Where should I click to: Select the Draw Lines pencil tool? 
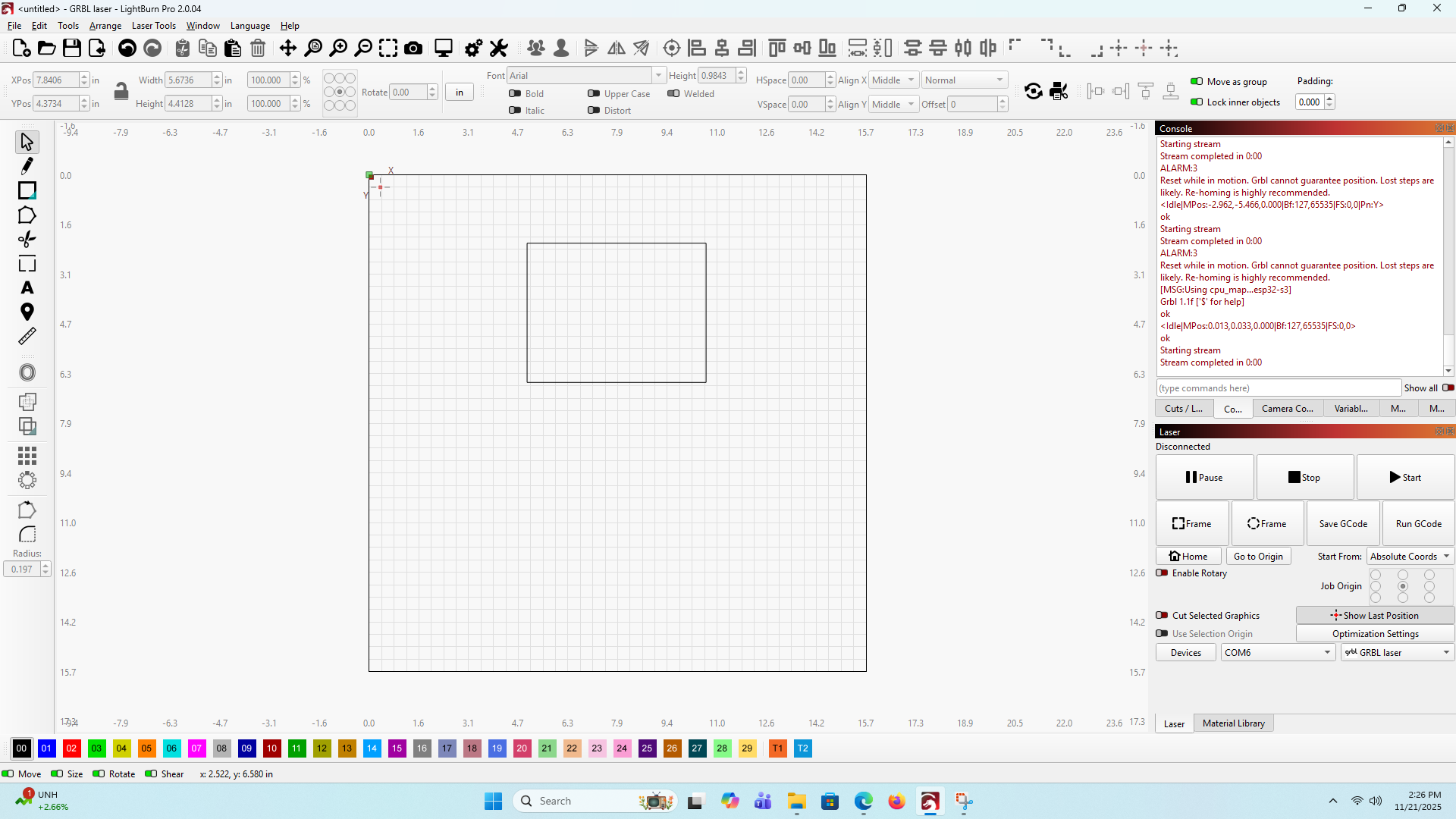point(27,166)
